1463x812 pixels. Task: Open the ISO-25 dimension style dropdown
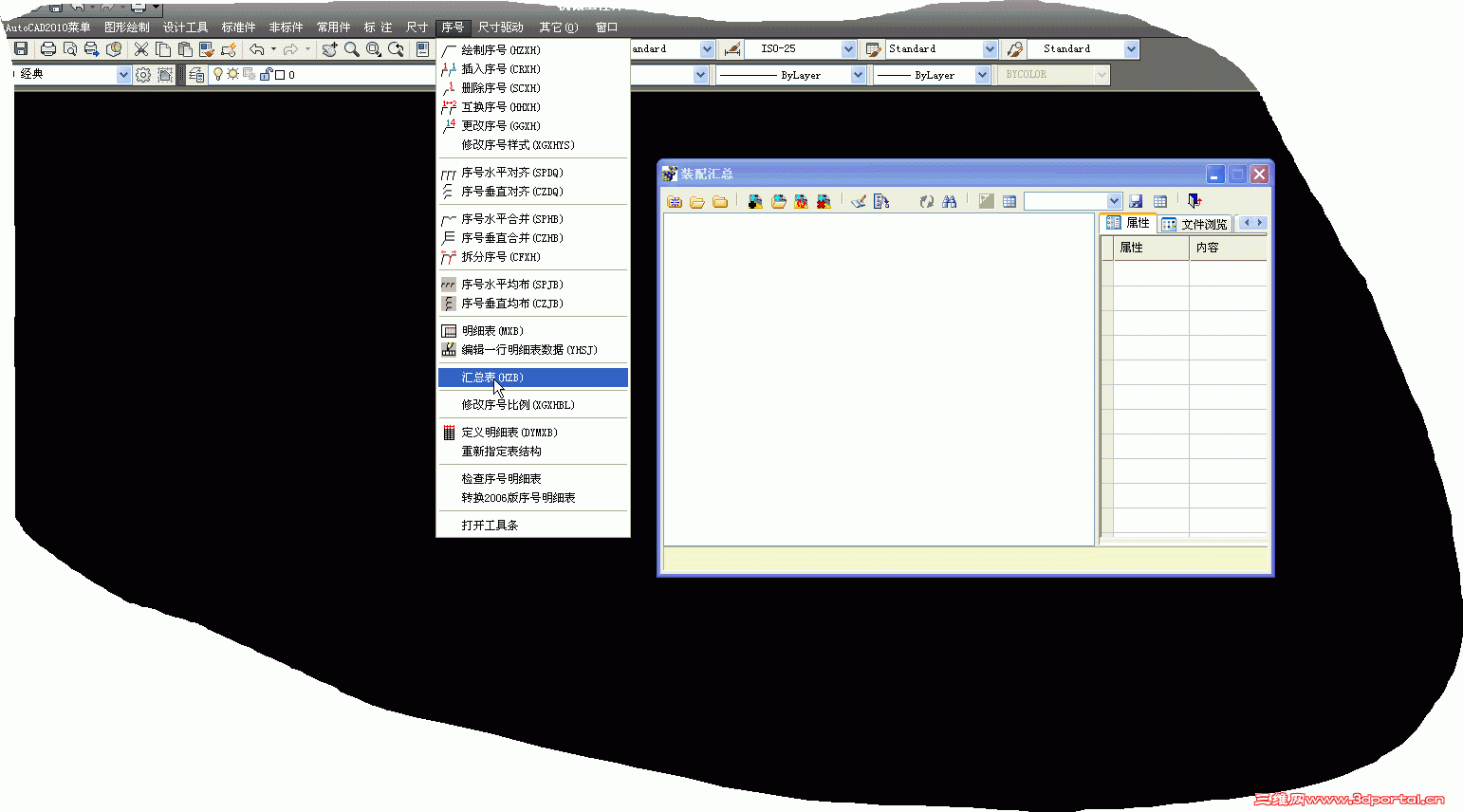(848, 49)
